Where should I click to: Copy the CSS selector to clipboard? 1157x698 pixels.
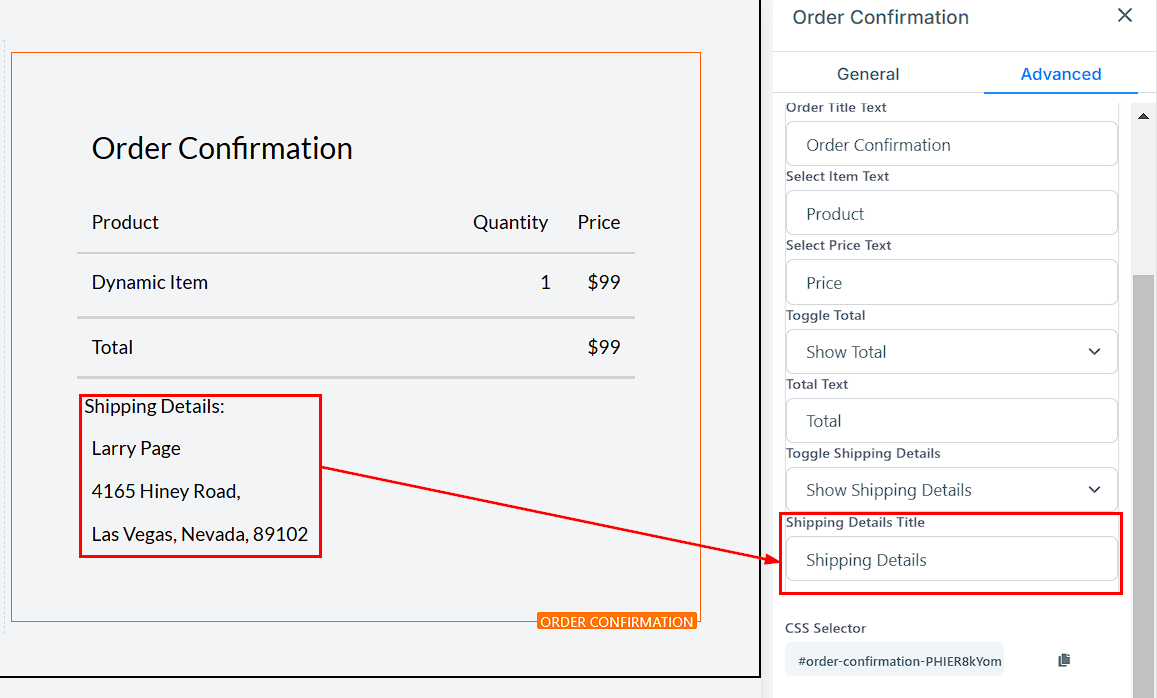tap(1064, 660)
